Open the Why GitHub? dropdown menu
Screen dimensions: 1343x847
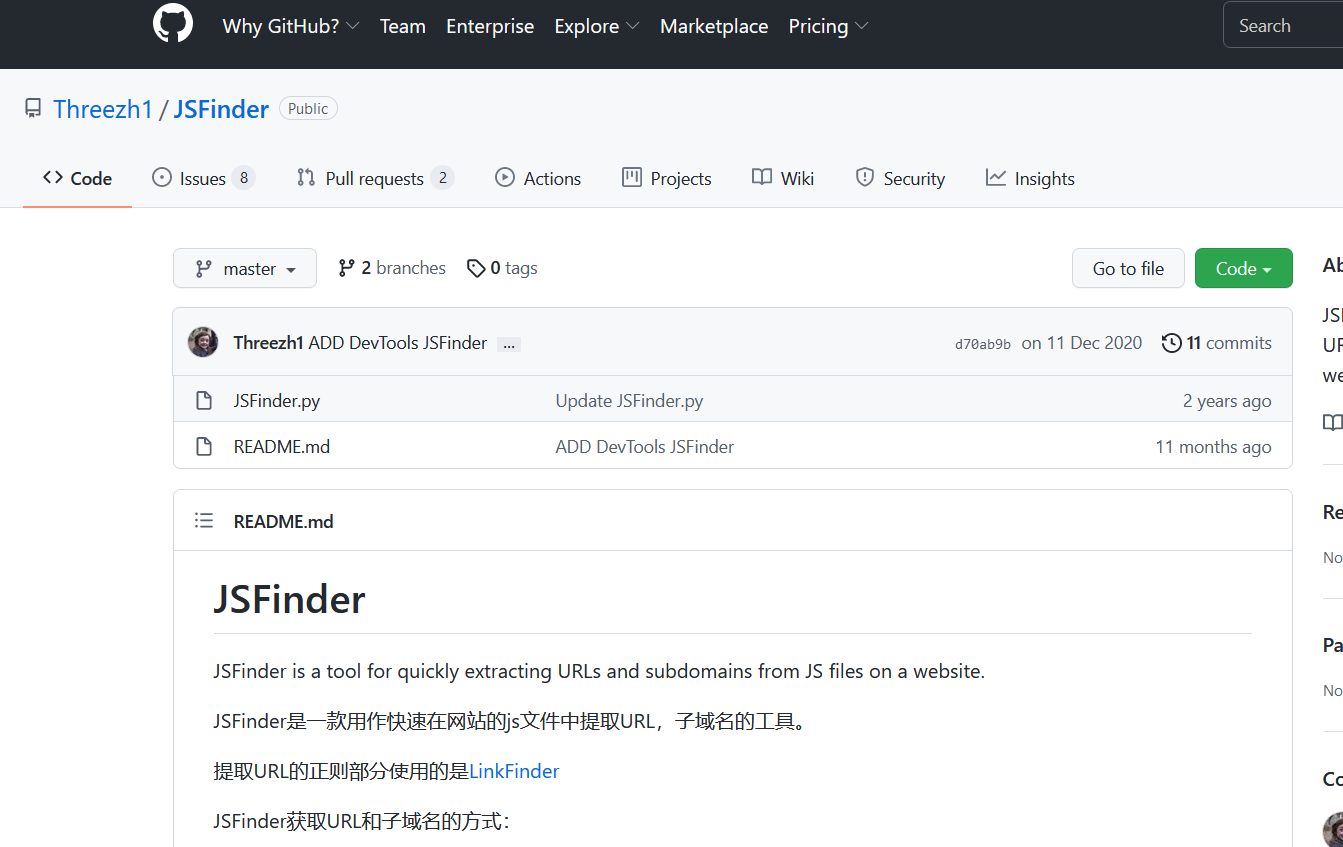(291, 27)
